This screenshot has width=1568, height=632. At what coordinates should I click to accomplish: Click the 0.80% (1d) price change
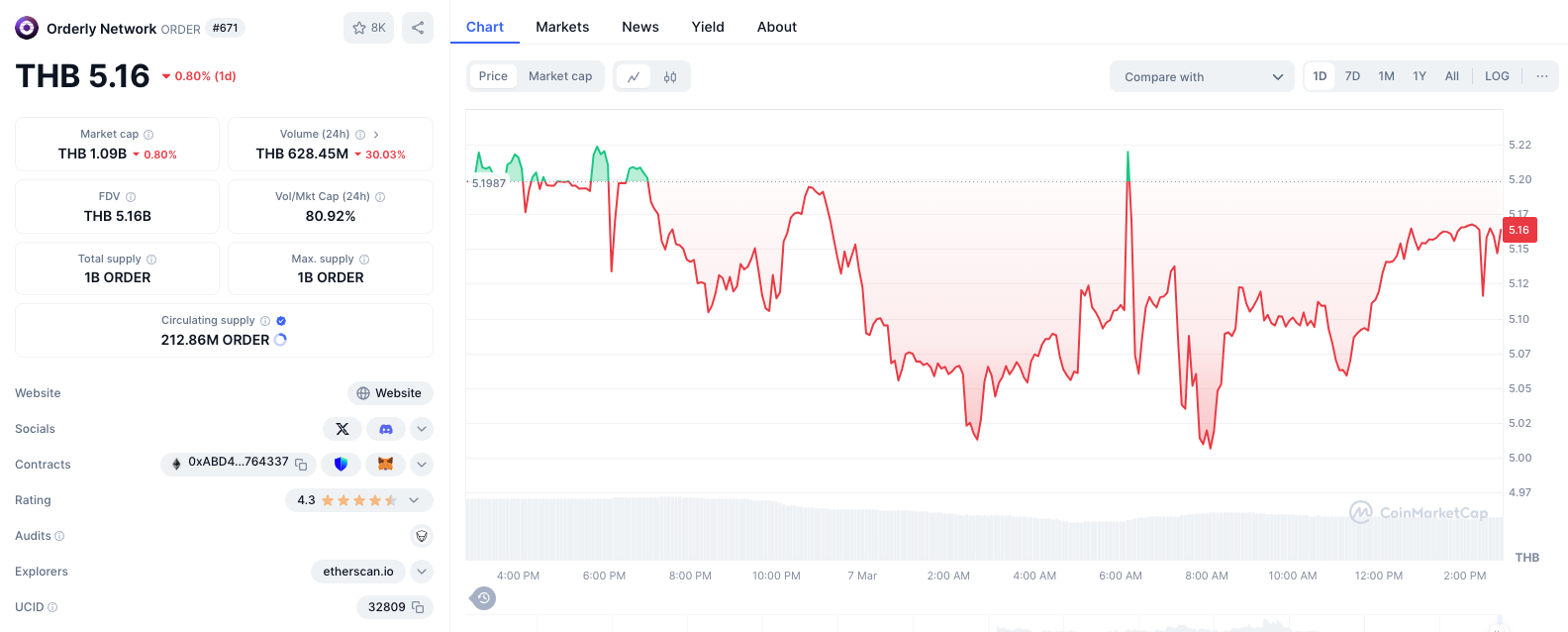tap(199, 76)
